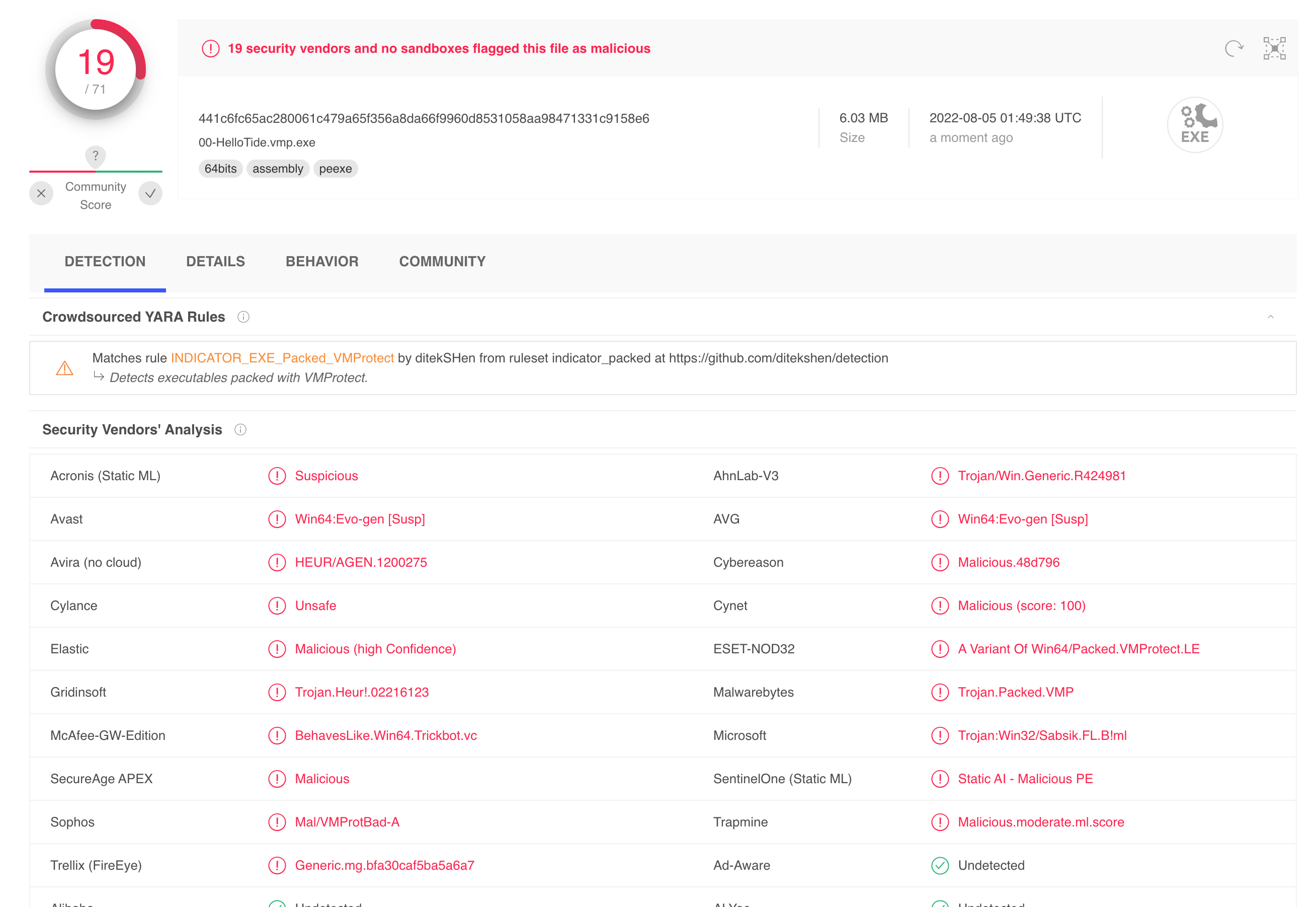Click info icon beside Security Vendors' Analysis

tap(240, 430)
